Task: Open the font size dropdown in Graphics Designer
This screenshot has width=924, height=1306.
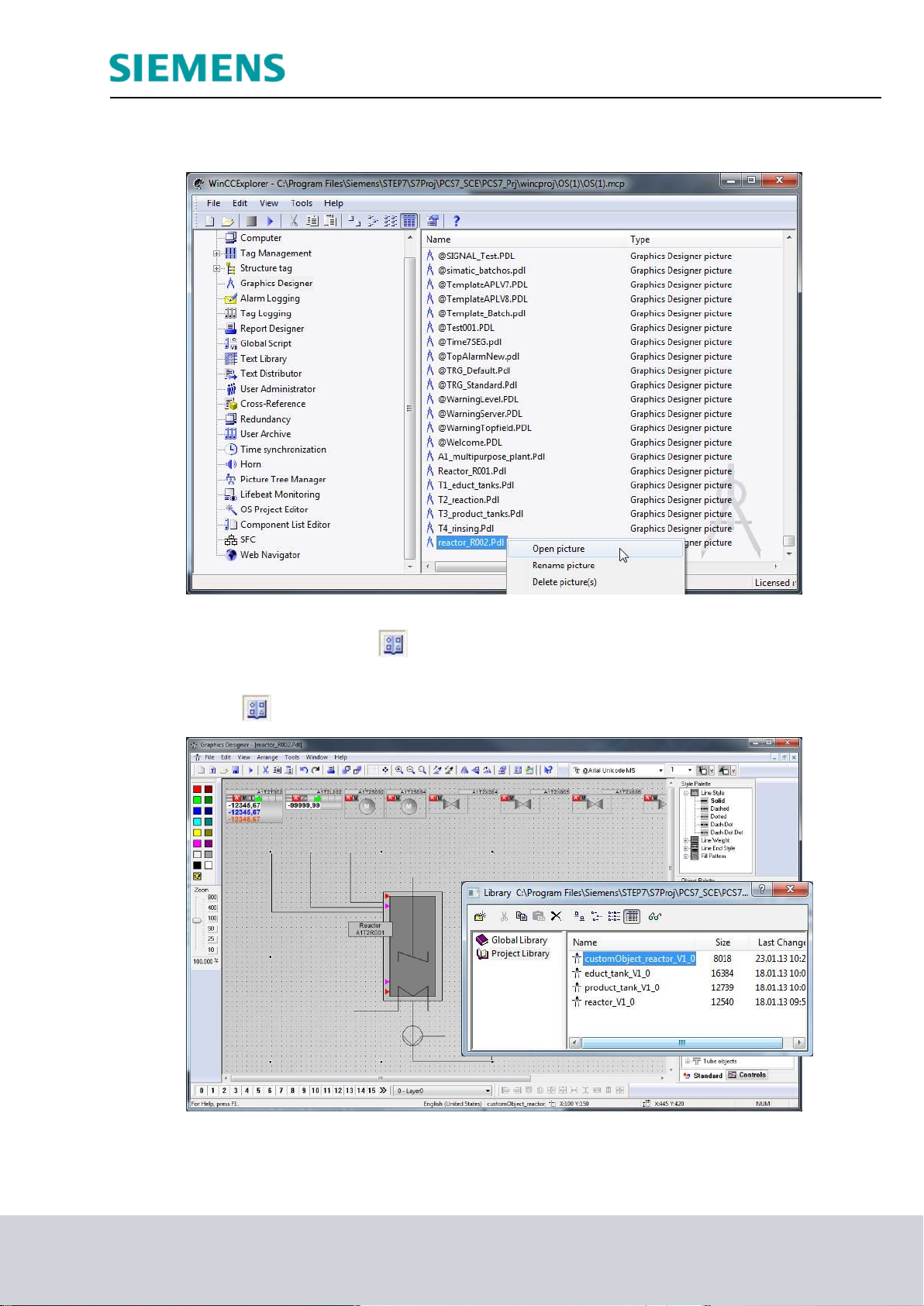Action: pos(690,770)
